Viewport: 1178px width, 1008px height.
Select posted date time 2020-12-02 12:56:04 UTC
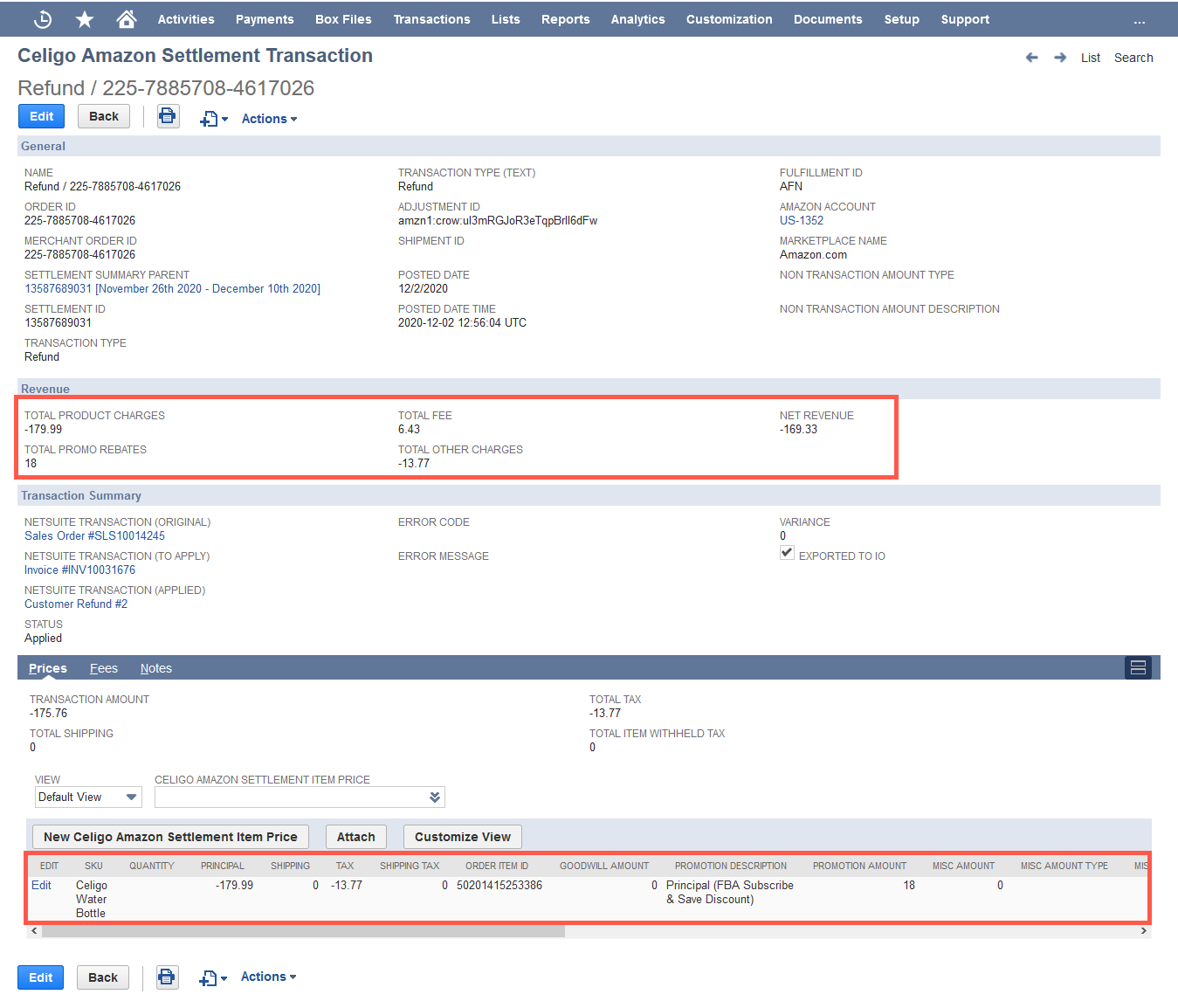462,322
